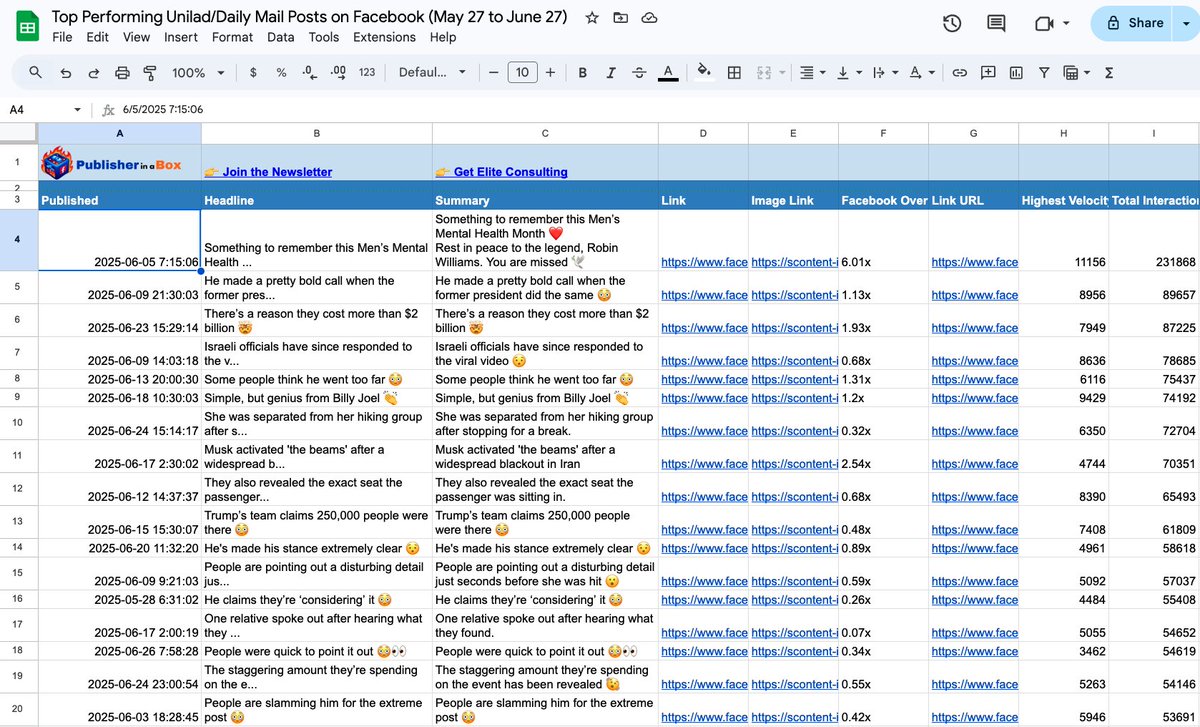Open more number formats (123)

pyautogui.click(x=367, y=72)
